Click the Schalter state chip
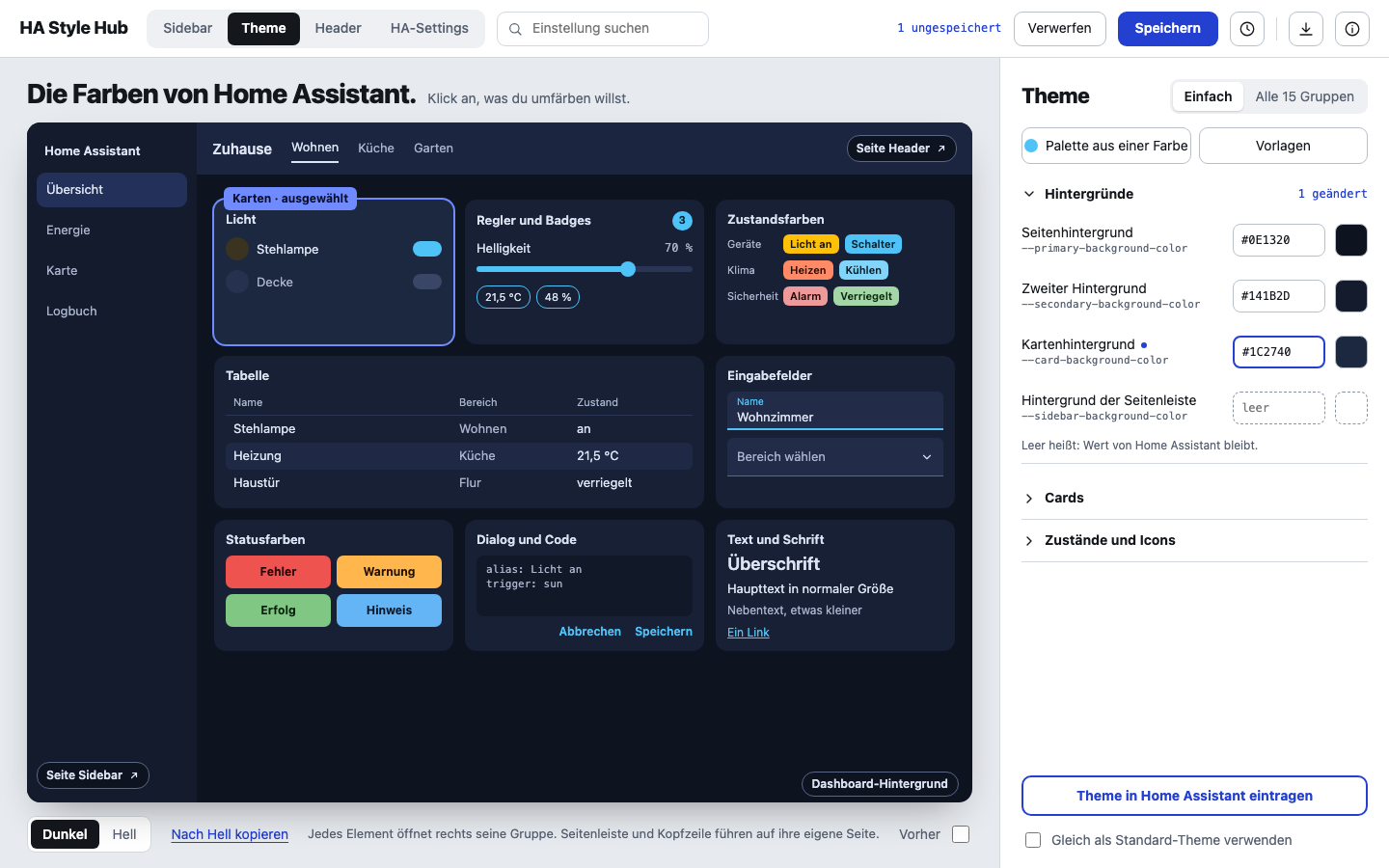Viewport: 1389px width, 868px height. [x=873, y=244]
